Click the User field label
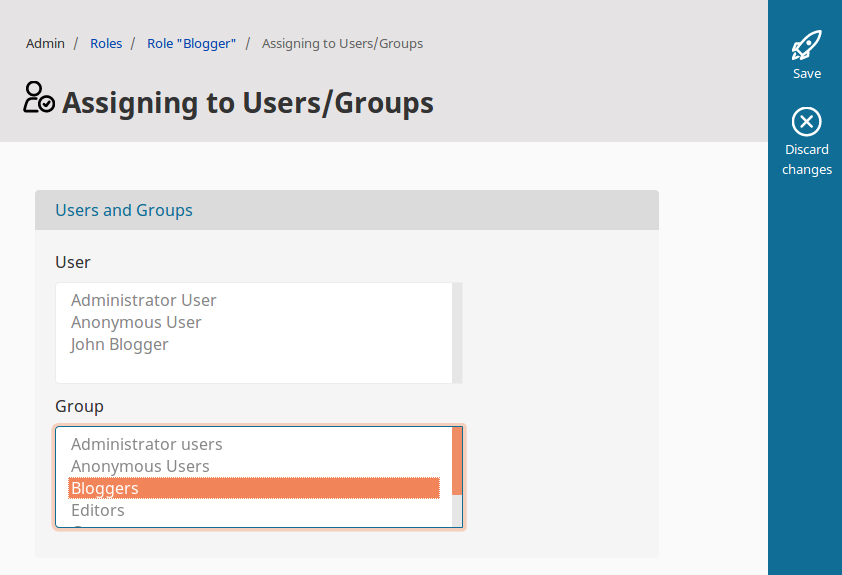 coord(73,262)
